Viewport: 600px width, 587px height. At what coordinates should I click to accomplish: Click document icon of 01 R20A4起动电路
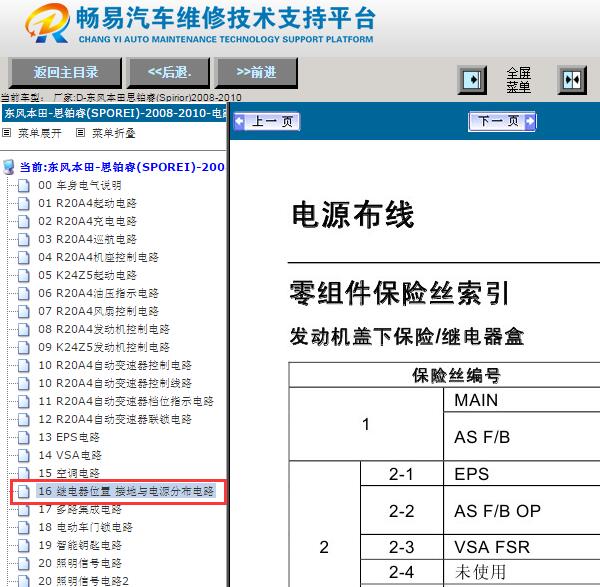pyautogui.click(x=24, y=204)
